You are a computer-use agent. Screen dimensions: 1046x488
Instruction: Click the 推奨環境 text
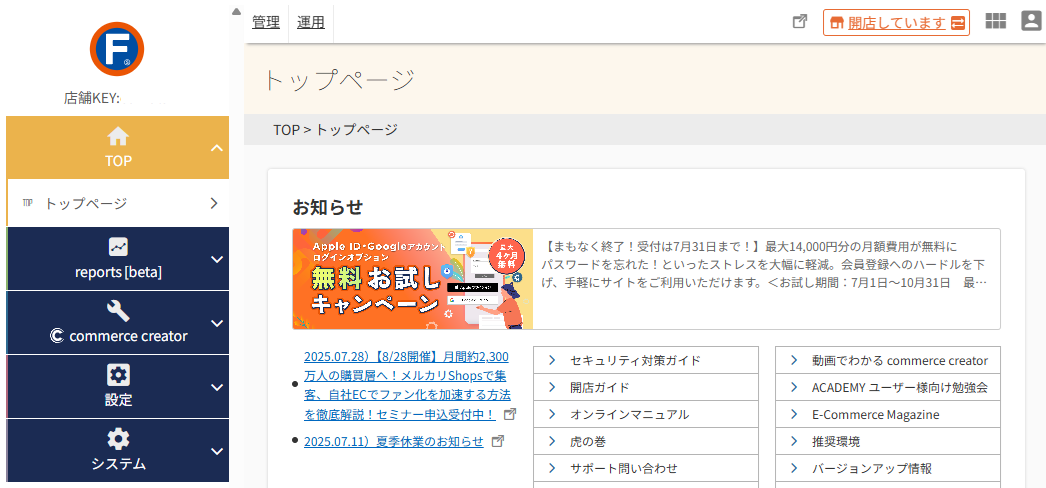836,441
